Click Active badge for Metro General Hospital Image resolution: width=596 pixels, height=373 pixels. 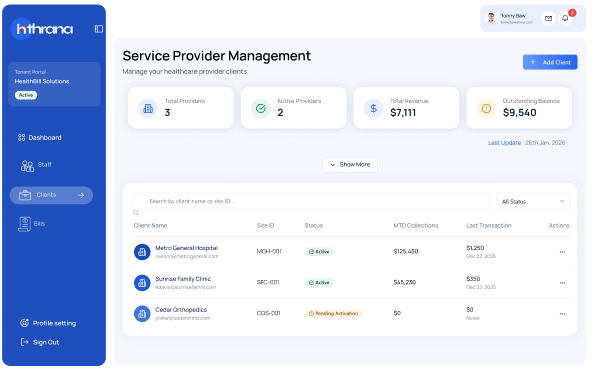319,252
